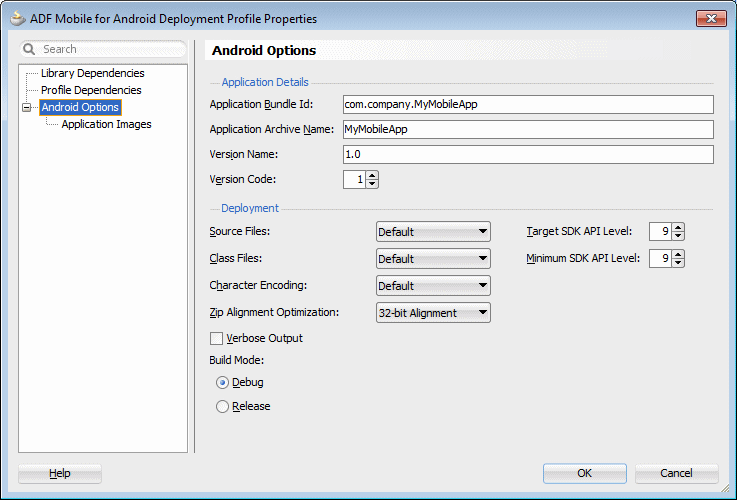Click the Application Bundle Id field
The width and height of the screenshot is (737, 500).
click(x=528, y=104)
